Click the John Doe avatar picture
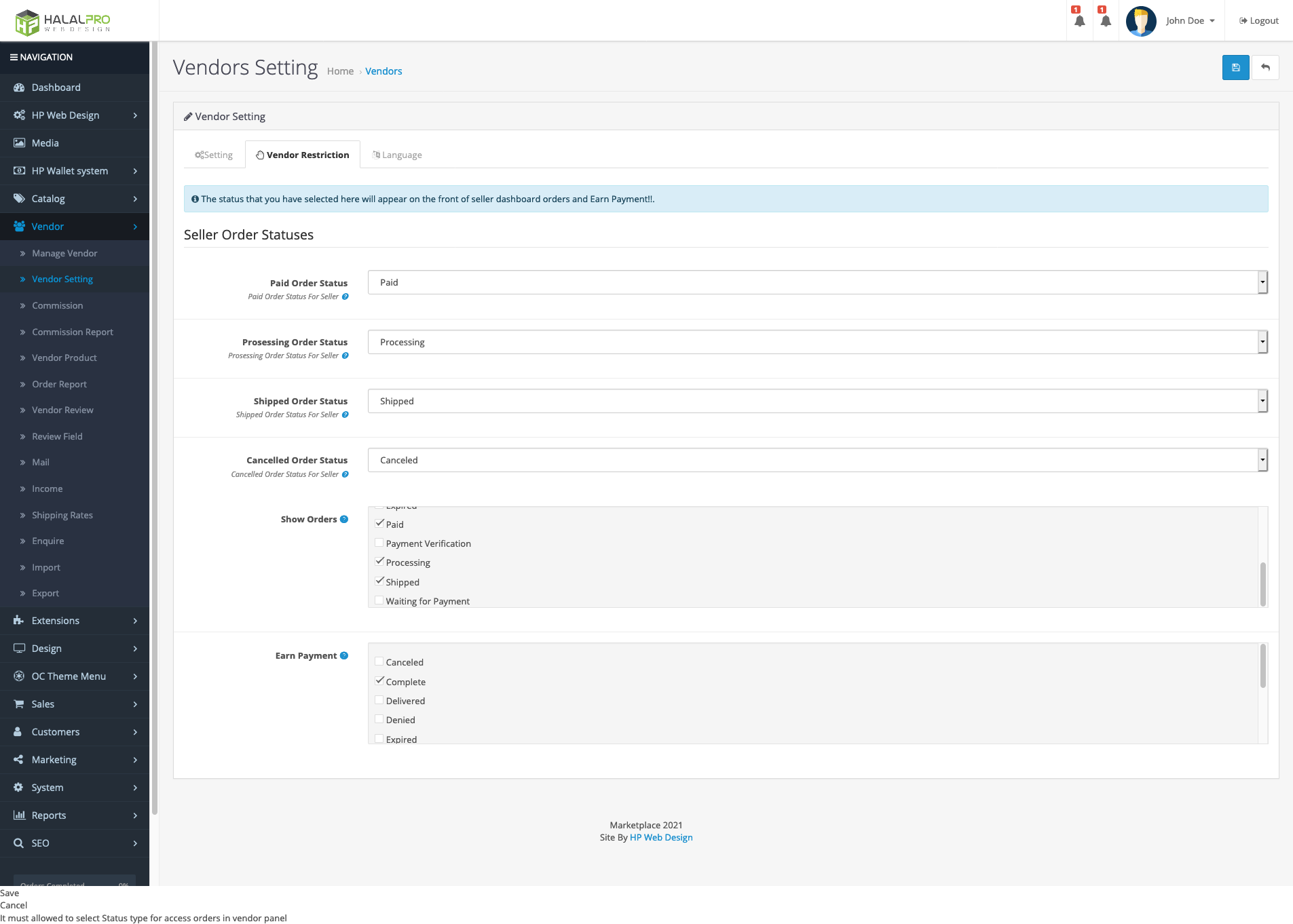 point(1141,21)
